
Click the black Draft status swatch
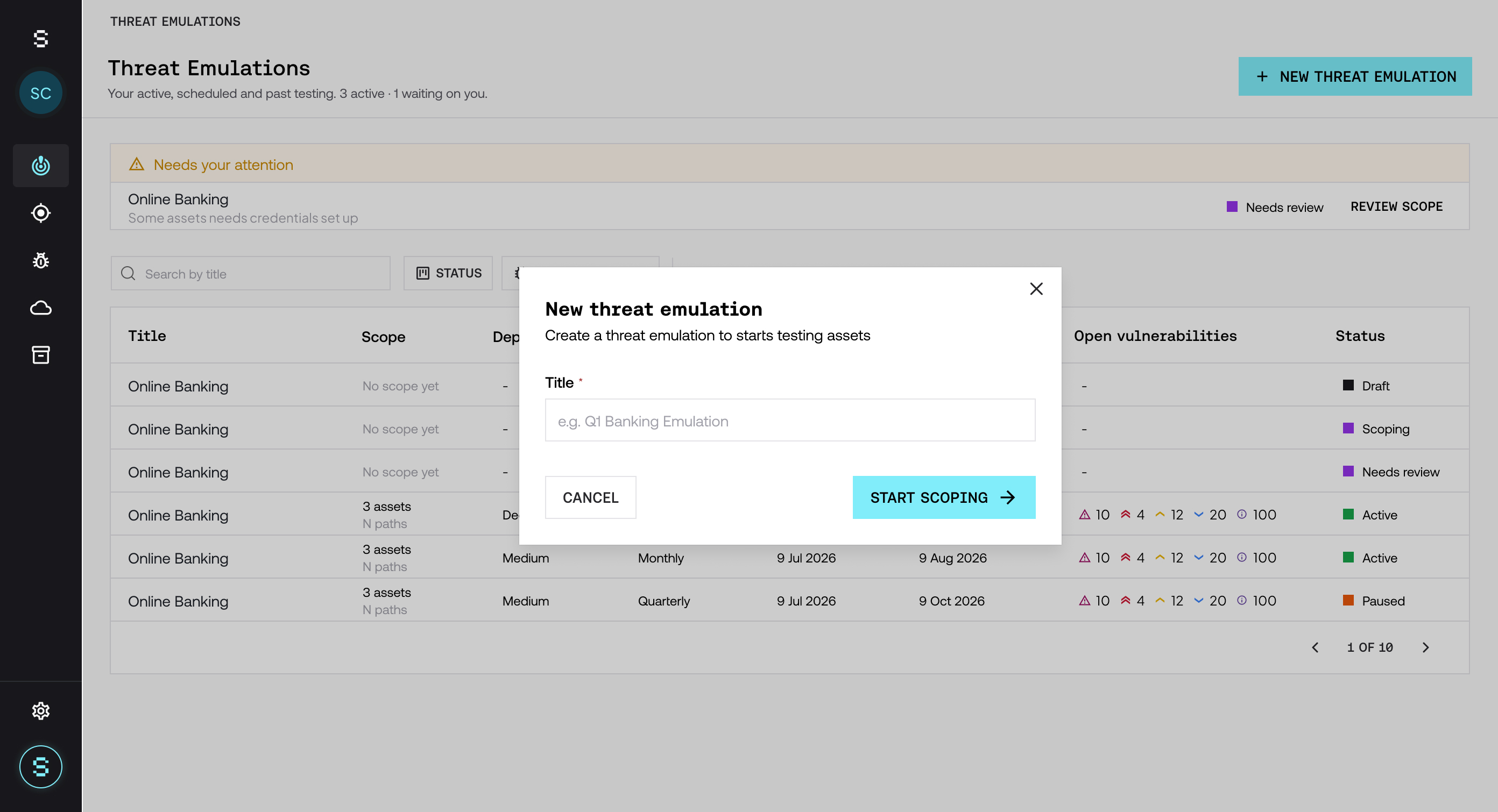coord(1348,385)
